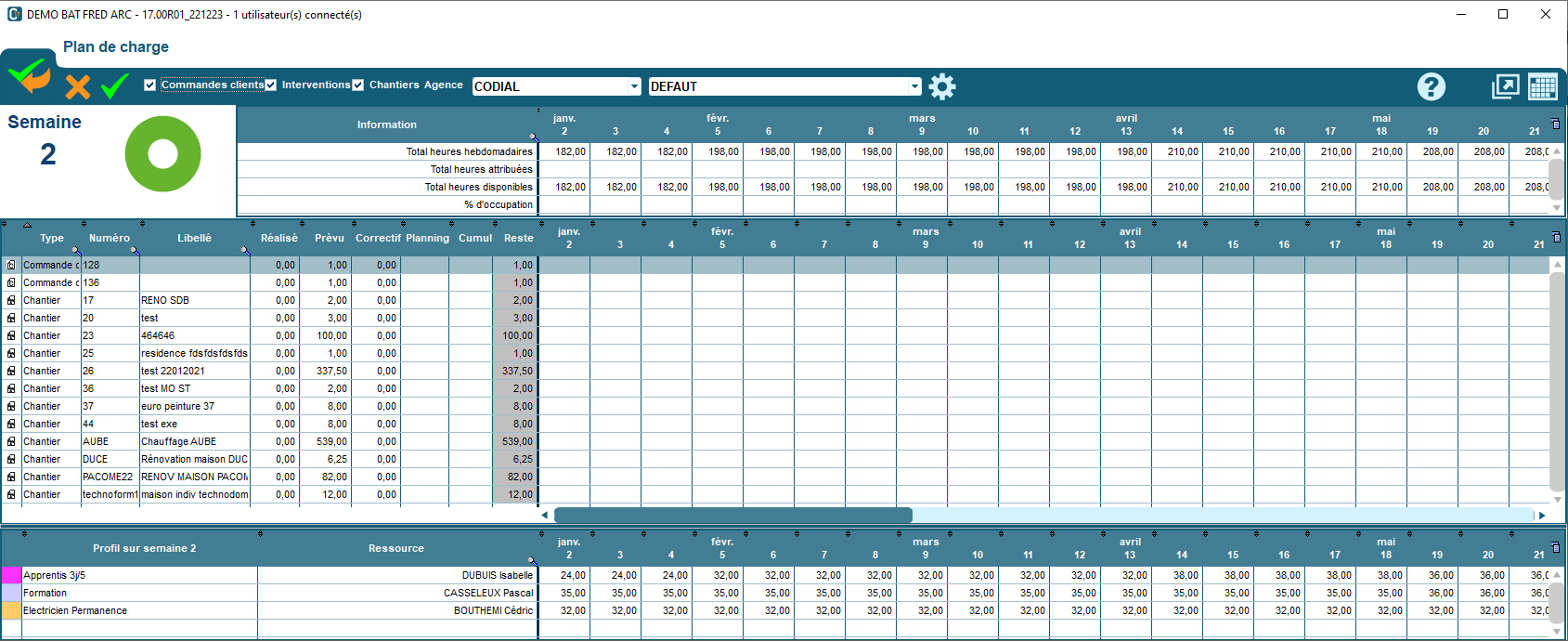
Task: Toggle the Chantiers checkbox
Action: (358, 85)
